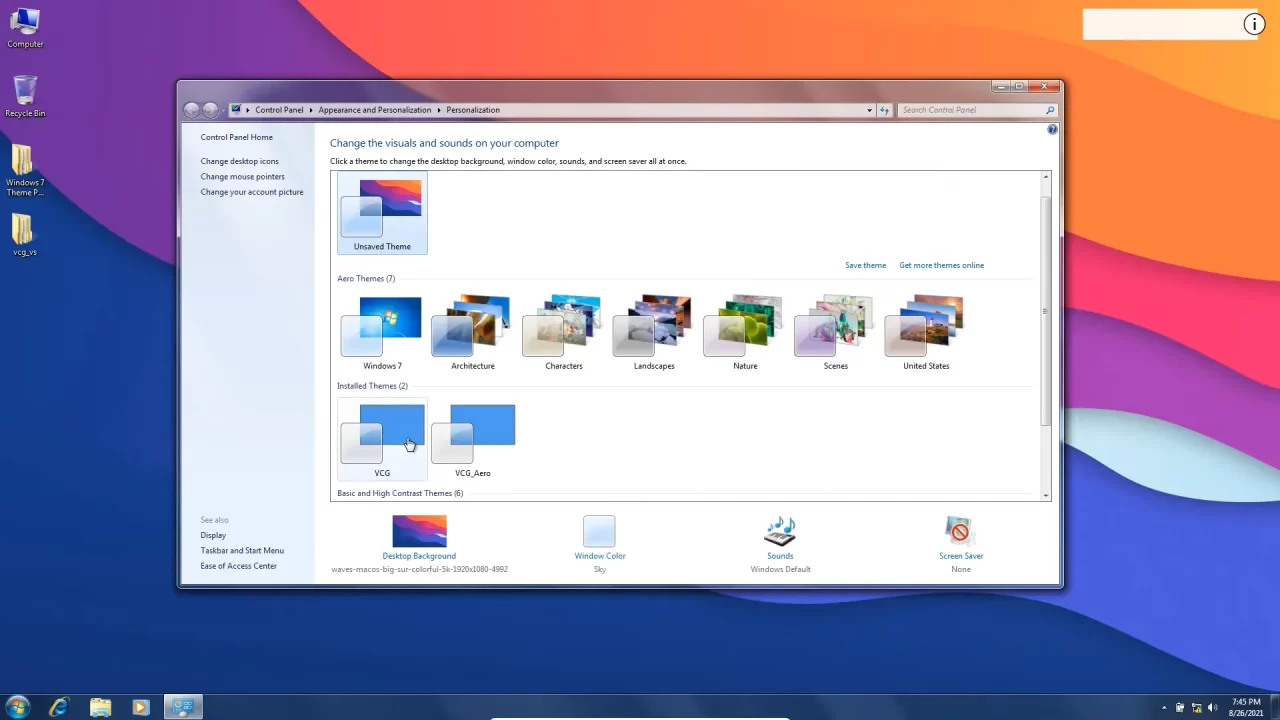Viewport: 1280px width, 720px height.
Task: Launch Windows Media Player from taskbar
Action: pos(140,707)
